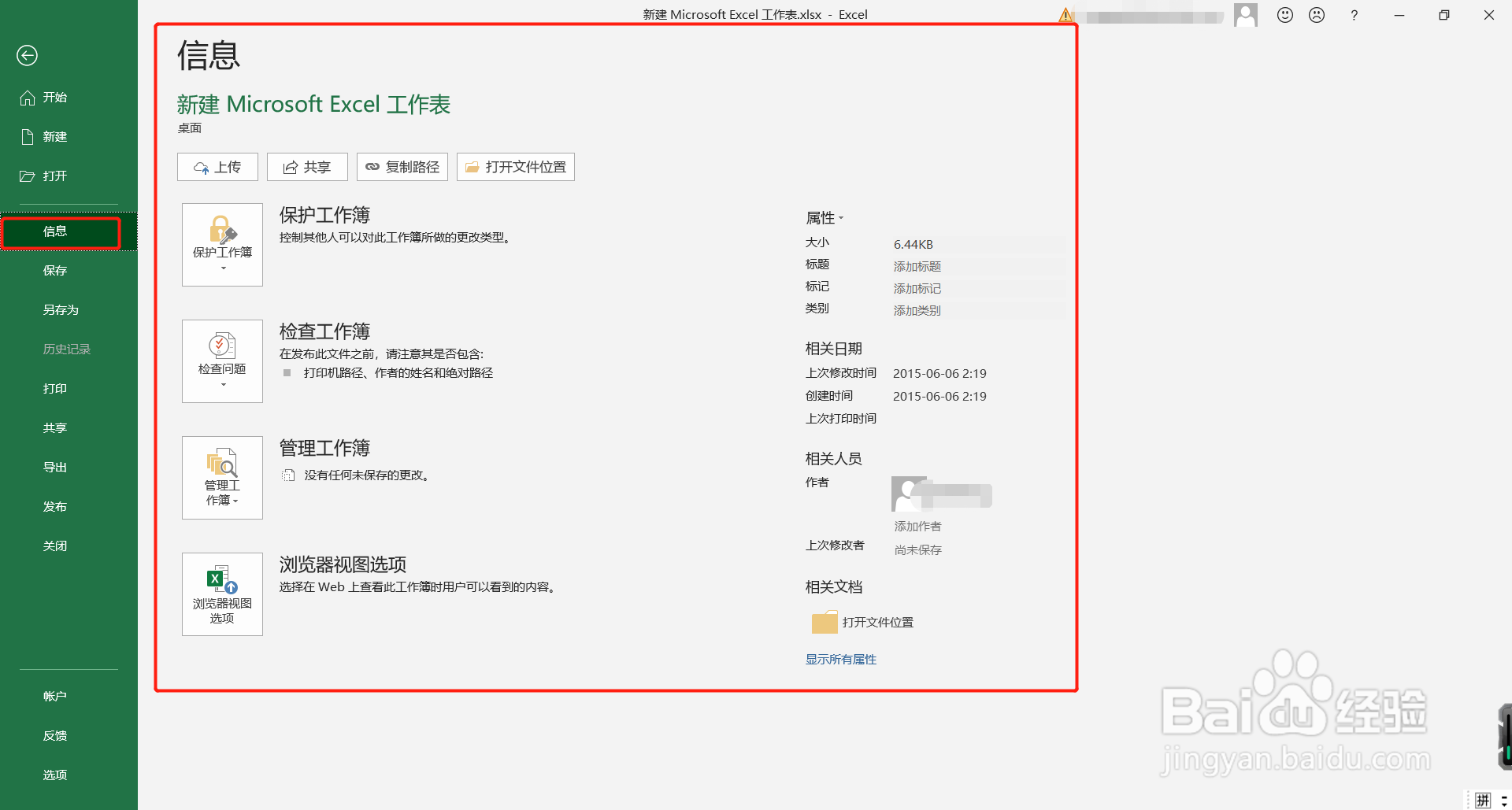Click 添加作者 to add an author
The height and width of the screenshot is (810, 1512).
point(917,527)
